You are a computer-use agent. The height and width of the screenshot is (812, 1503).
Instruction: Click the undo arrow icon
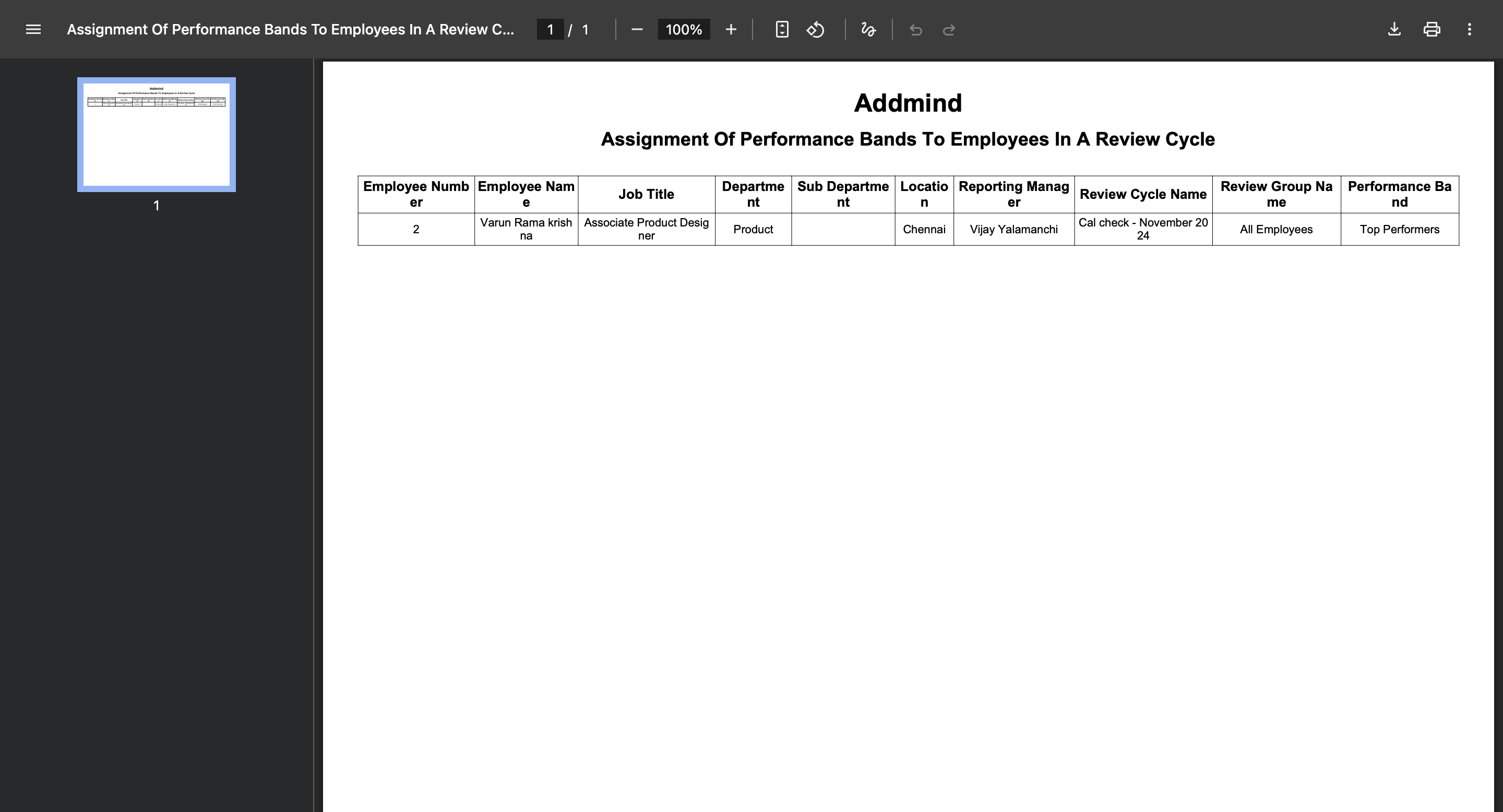[915, 30]
